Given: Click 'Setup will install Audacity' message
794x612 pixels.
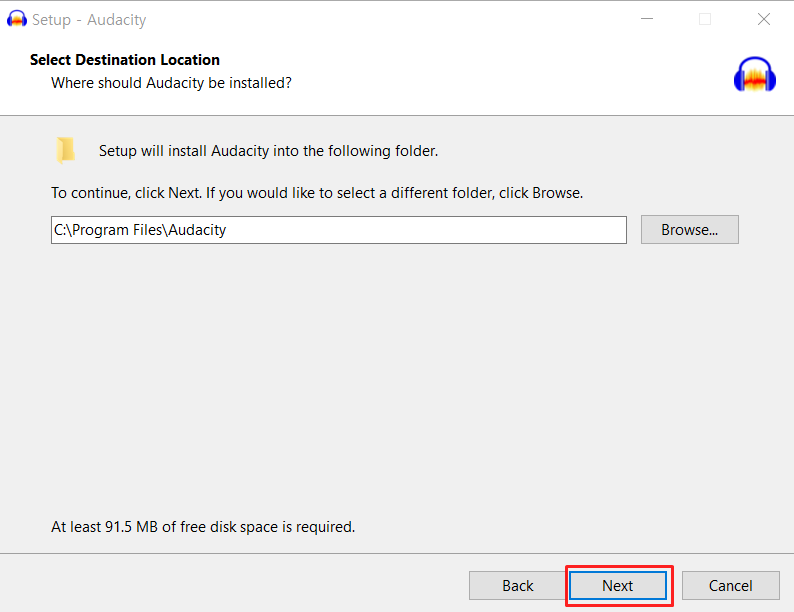Looking at the screenshot, I should [268, 151].
